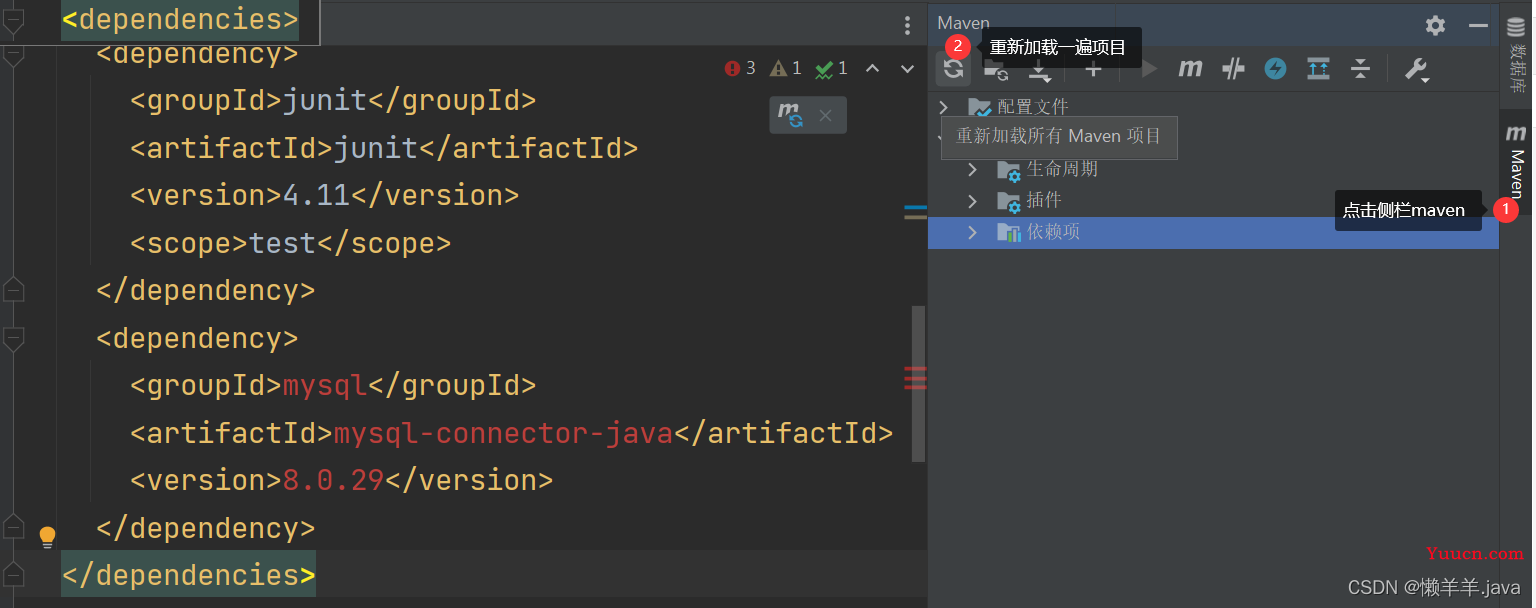Generate sources and update folders icon
Screen dimensions: 1536x608
point(996,68)
